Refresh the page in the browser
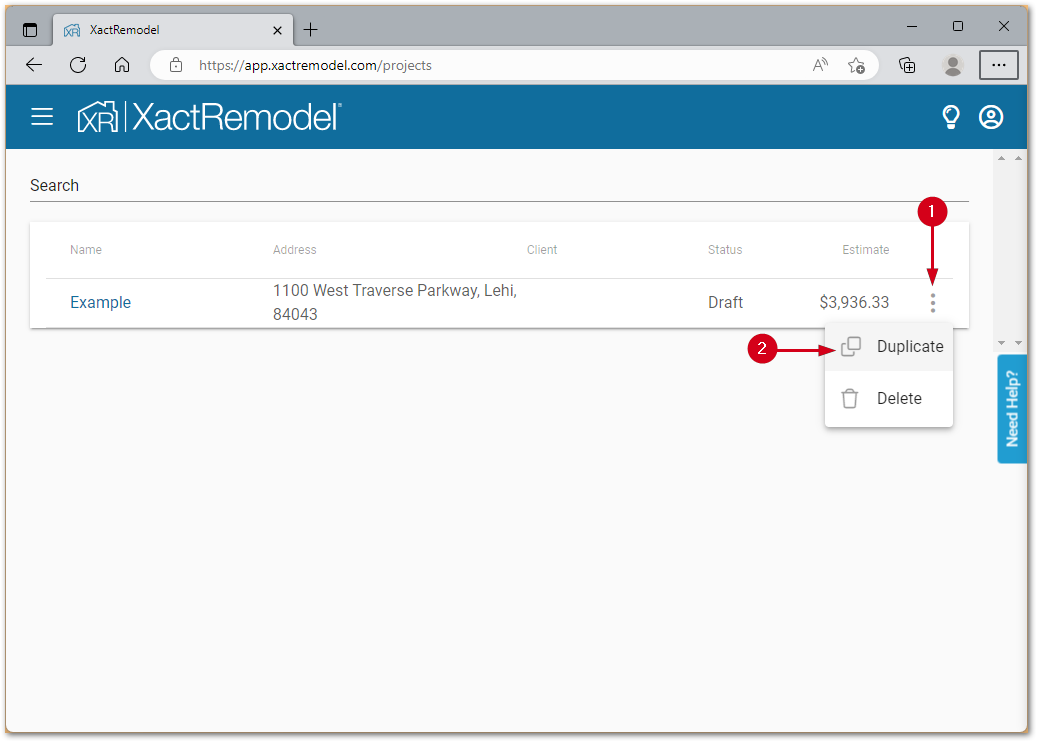 [78, 65]
